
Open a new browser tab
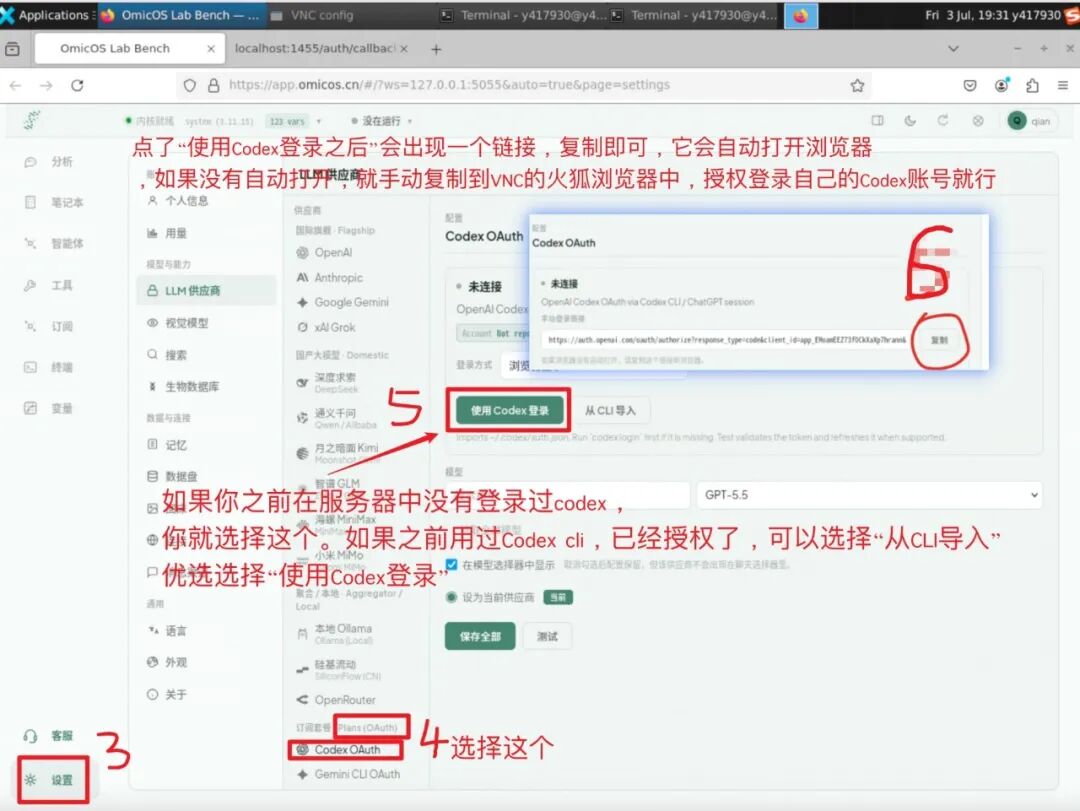436,49
